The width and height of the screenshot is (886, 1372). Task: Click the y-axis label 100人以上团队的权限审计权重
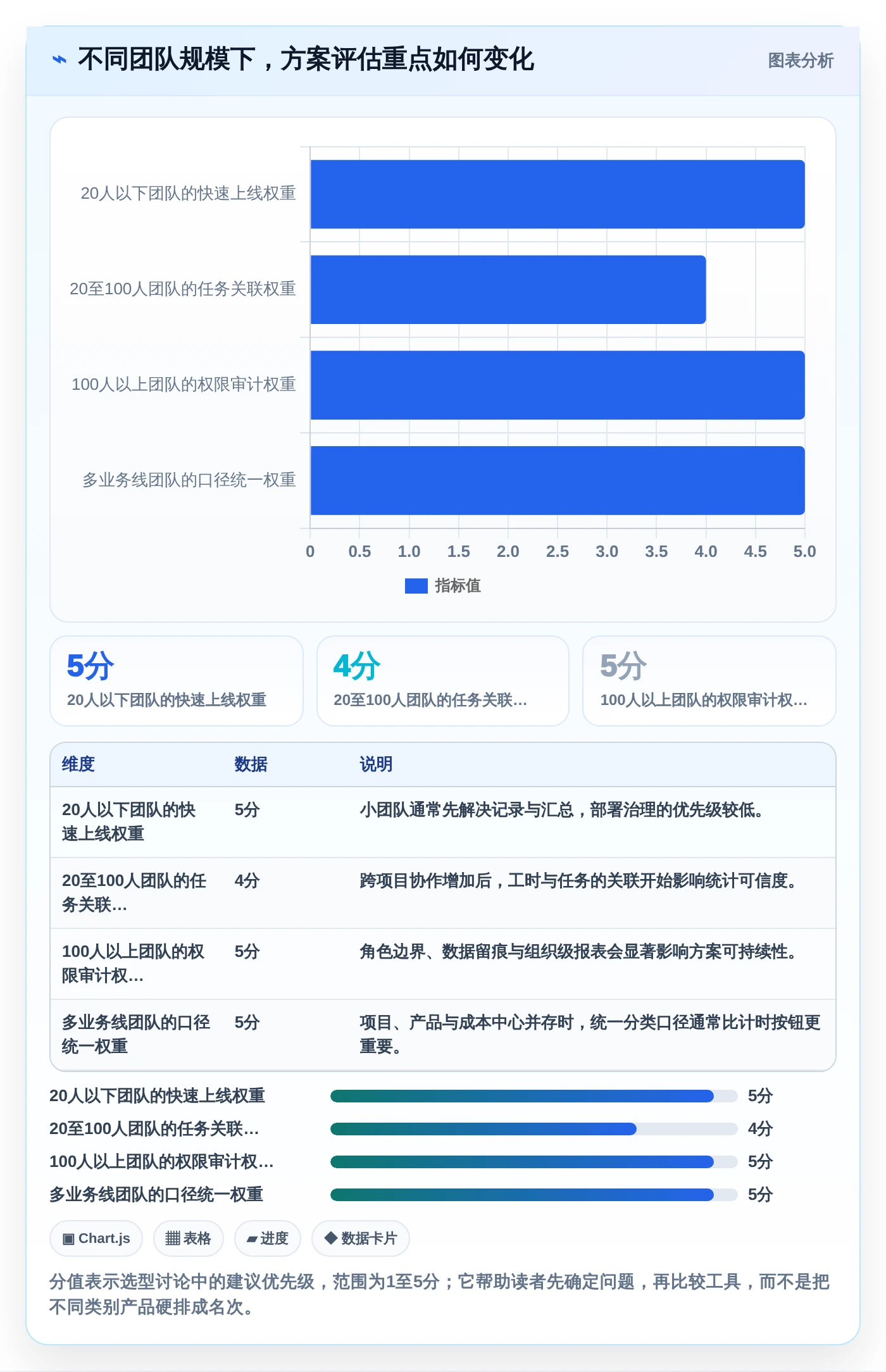tap(184, 385)
